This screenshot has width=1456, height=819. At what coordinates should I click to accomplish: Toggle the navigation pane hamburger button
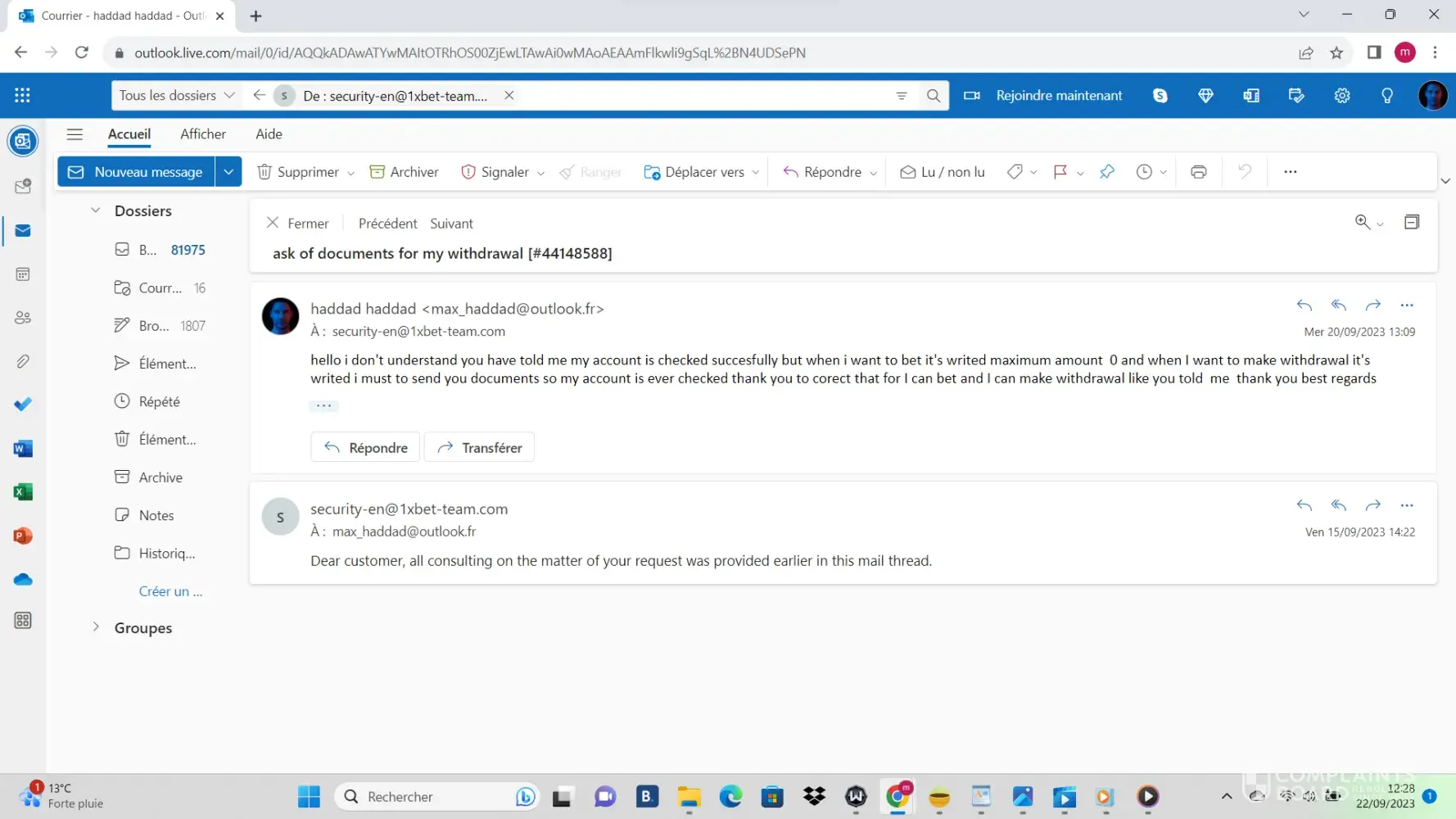coord(75,134)
